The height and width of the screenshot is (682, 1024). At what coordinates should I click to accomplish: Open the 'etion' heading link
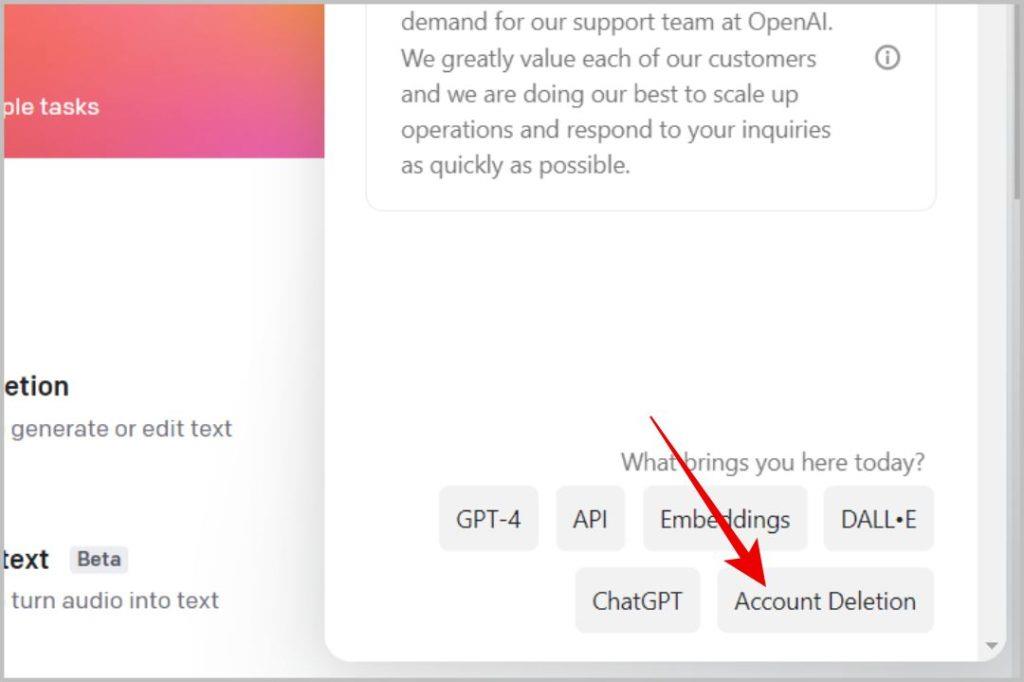37,386
